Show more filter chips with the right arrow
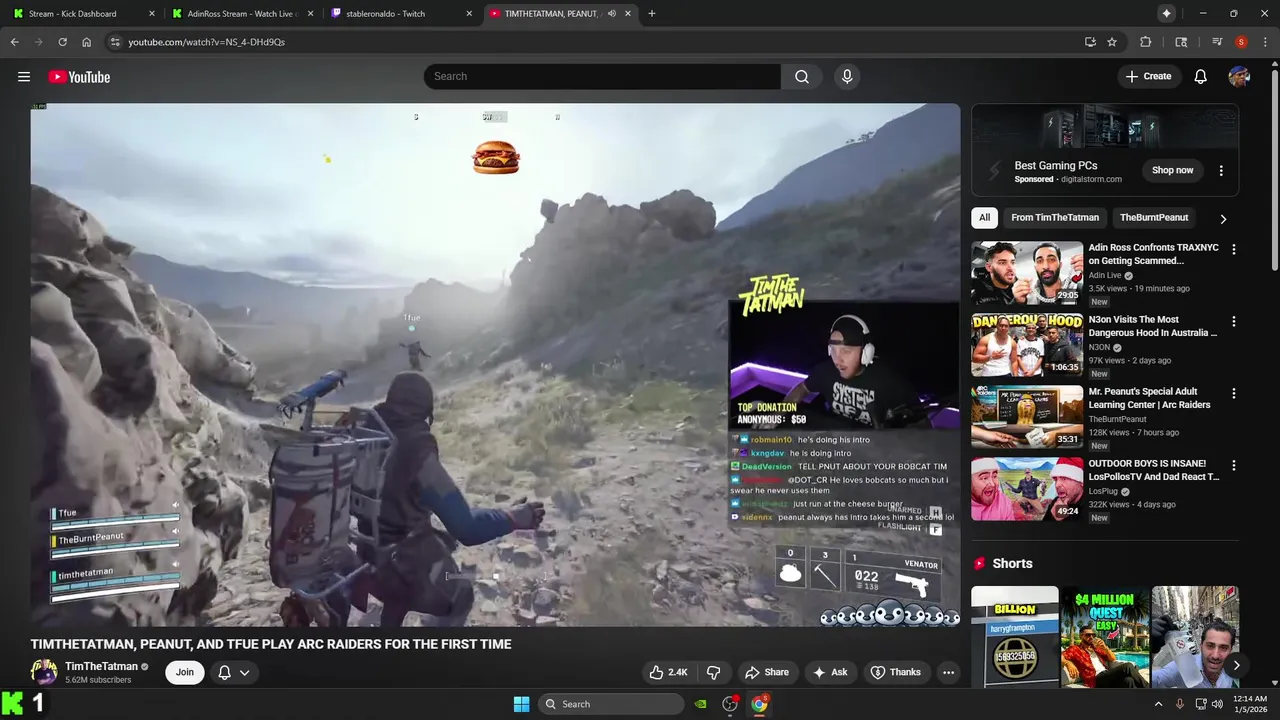This screenshot has width=1280, height=720. coord(1222,218)
